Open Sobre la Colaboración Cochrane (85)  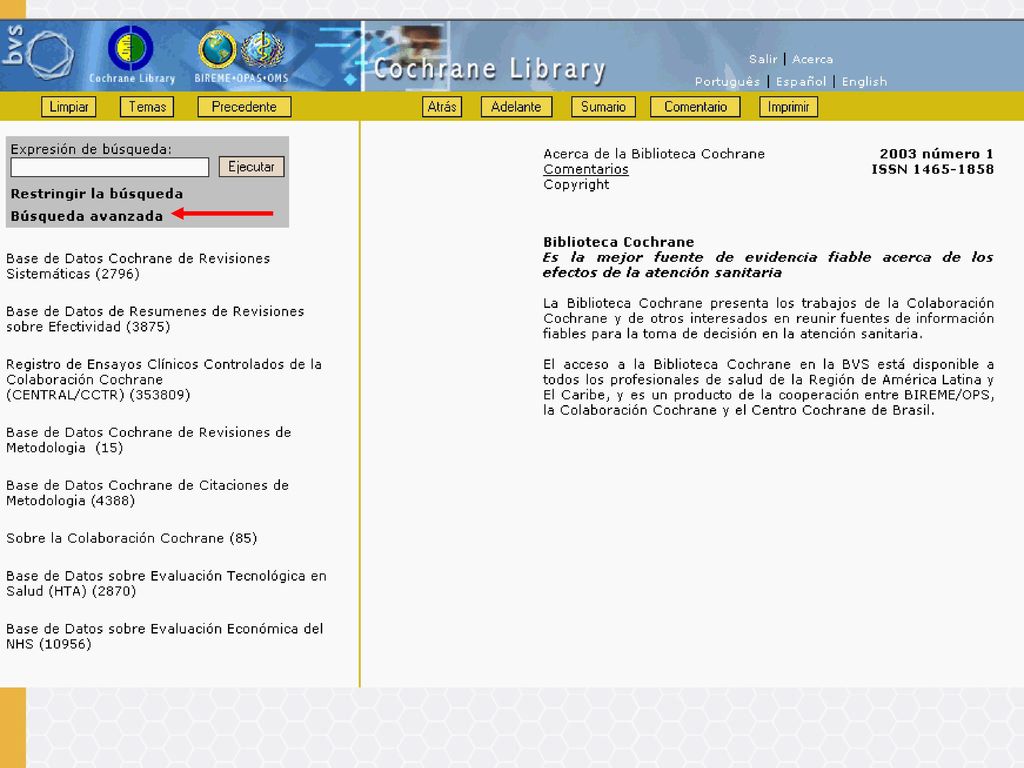click(131, 538)
